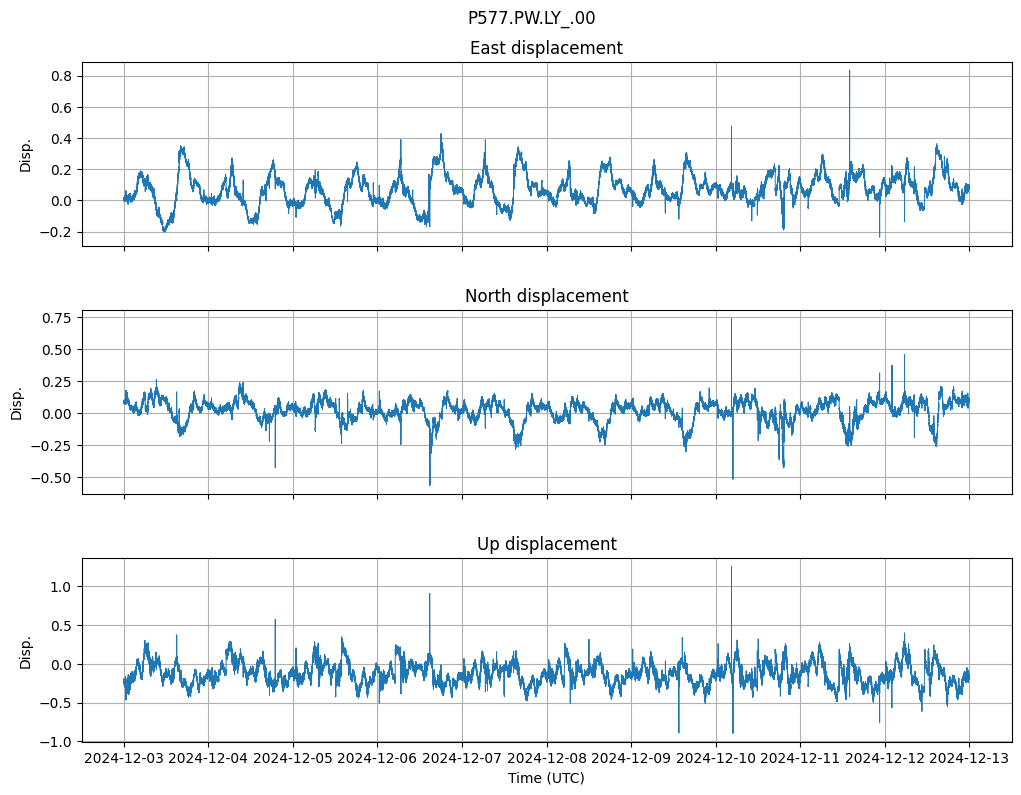This screenshot has width=1021, height=795.
Task: Click the North plot's Disp. axis label
Action: 18,402
